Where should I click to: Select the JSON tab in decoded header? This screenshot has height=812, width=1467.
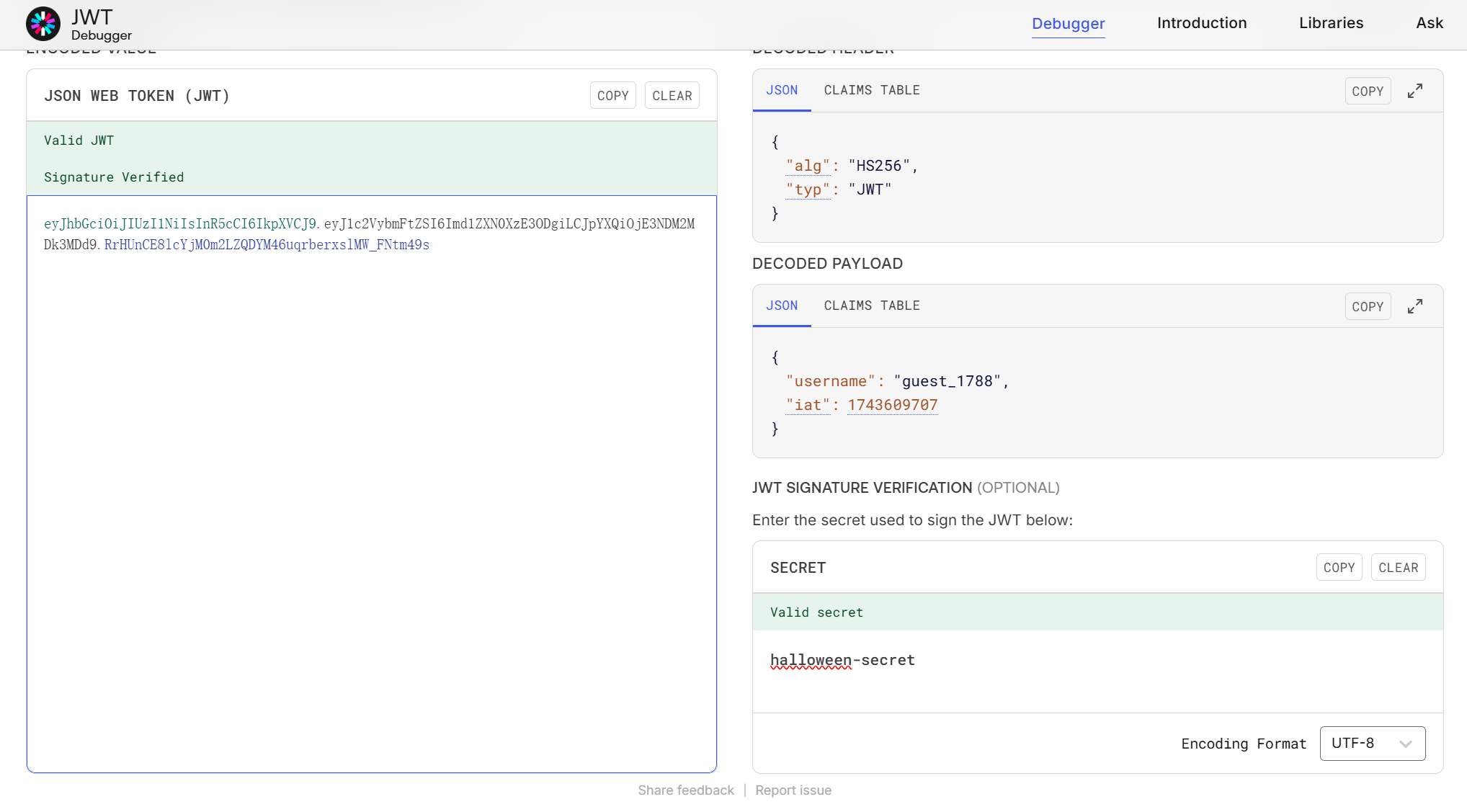781,90
